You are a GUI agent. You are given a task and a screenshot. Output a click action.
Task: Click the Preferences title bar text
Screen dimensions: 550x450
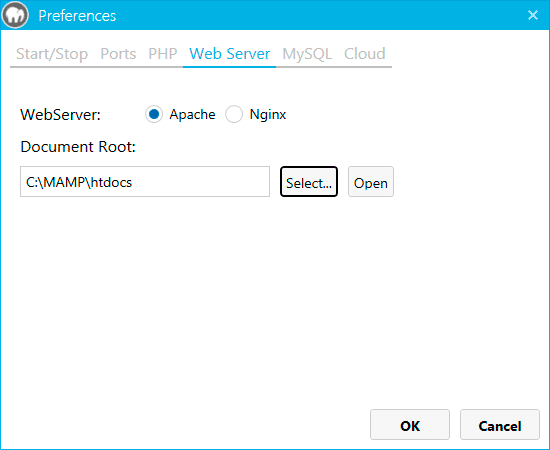(77, 16)
